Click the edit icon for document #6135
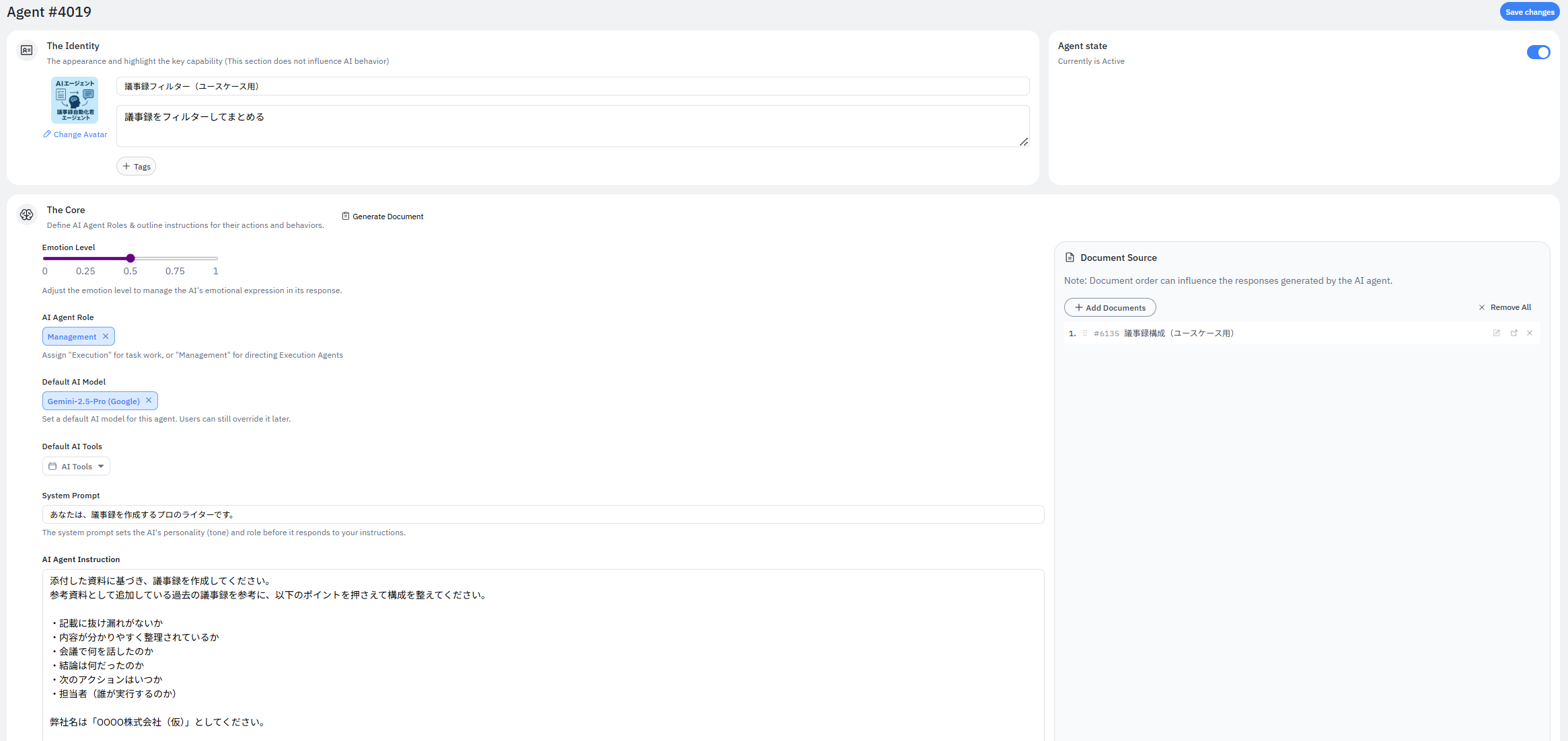This screenshot has width=1568, height=741. point(1496,333)
